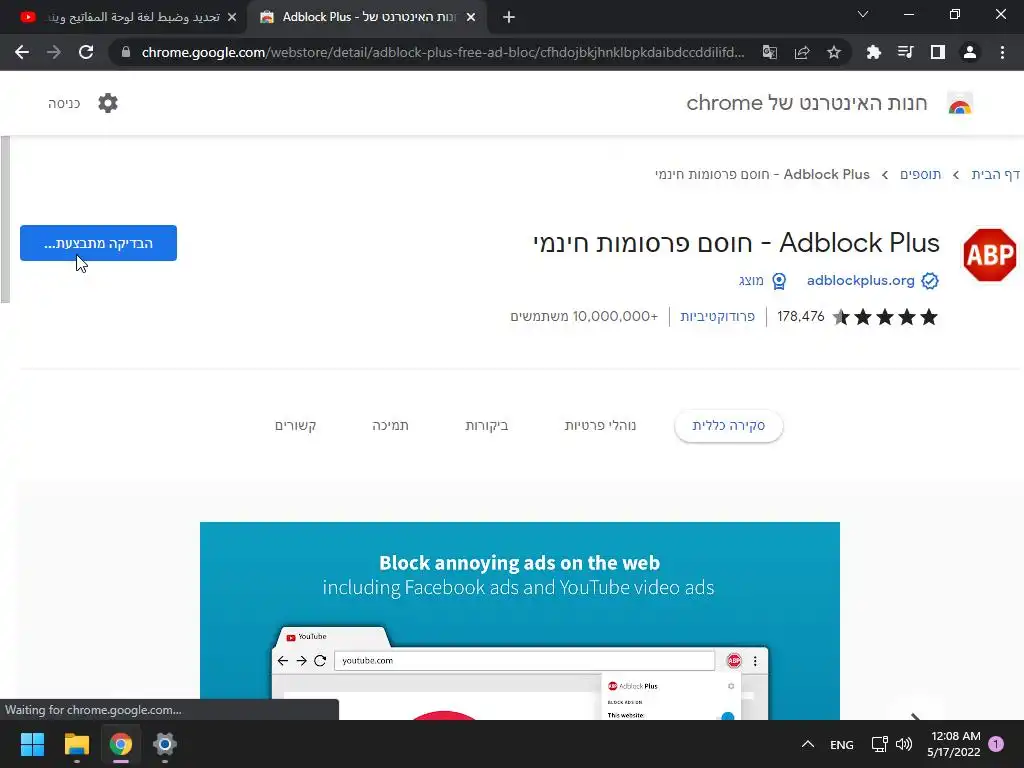Open the volume speaker tray icon

pos(904,744)
